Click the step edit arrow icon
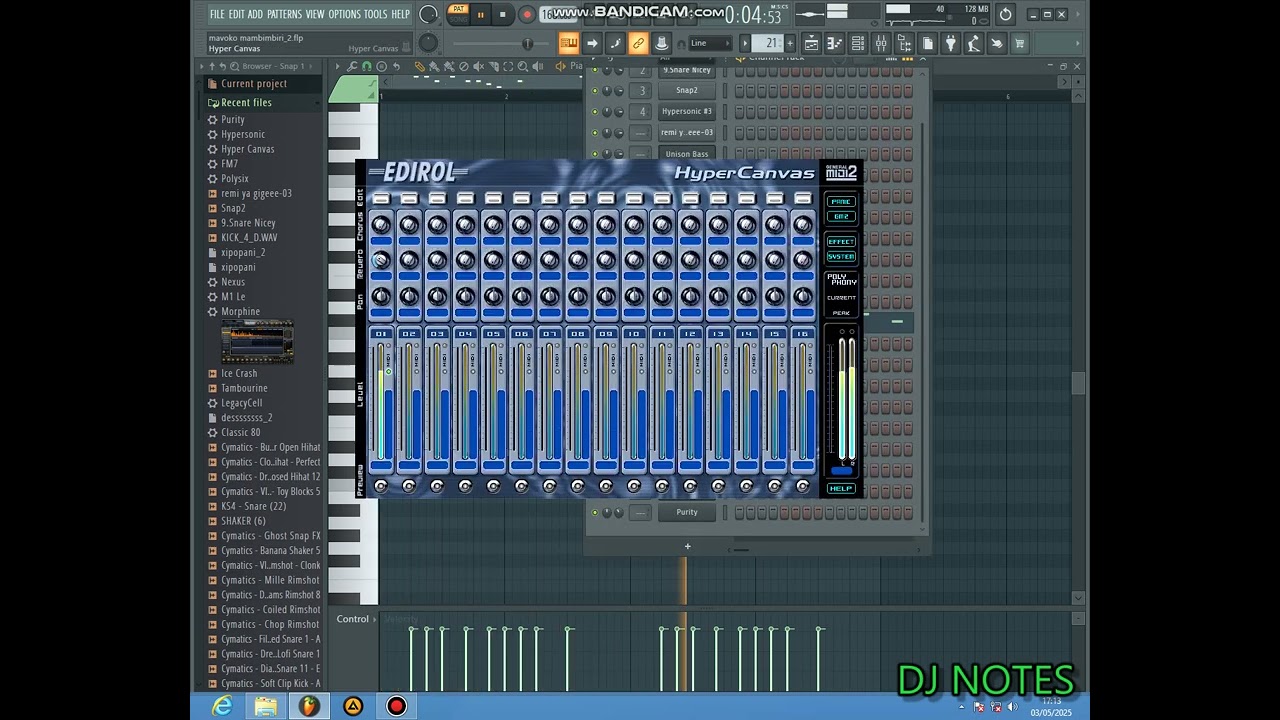 (592, 43)
